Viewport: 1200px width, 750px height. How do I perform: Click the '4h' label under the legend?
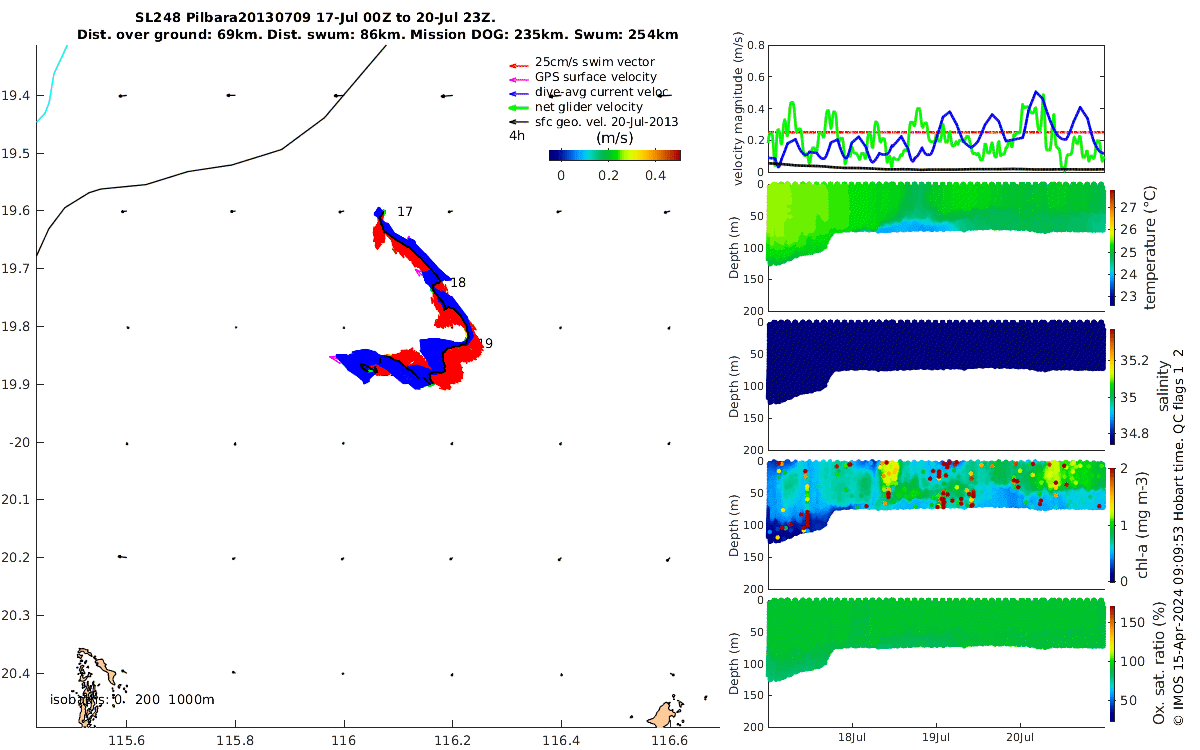(517, 136)
